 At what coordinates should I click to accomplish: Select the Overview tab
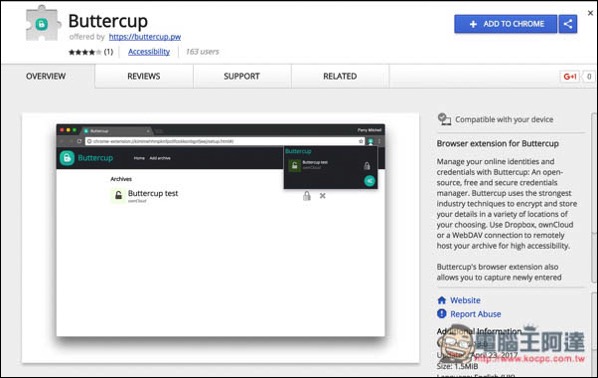46,76
